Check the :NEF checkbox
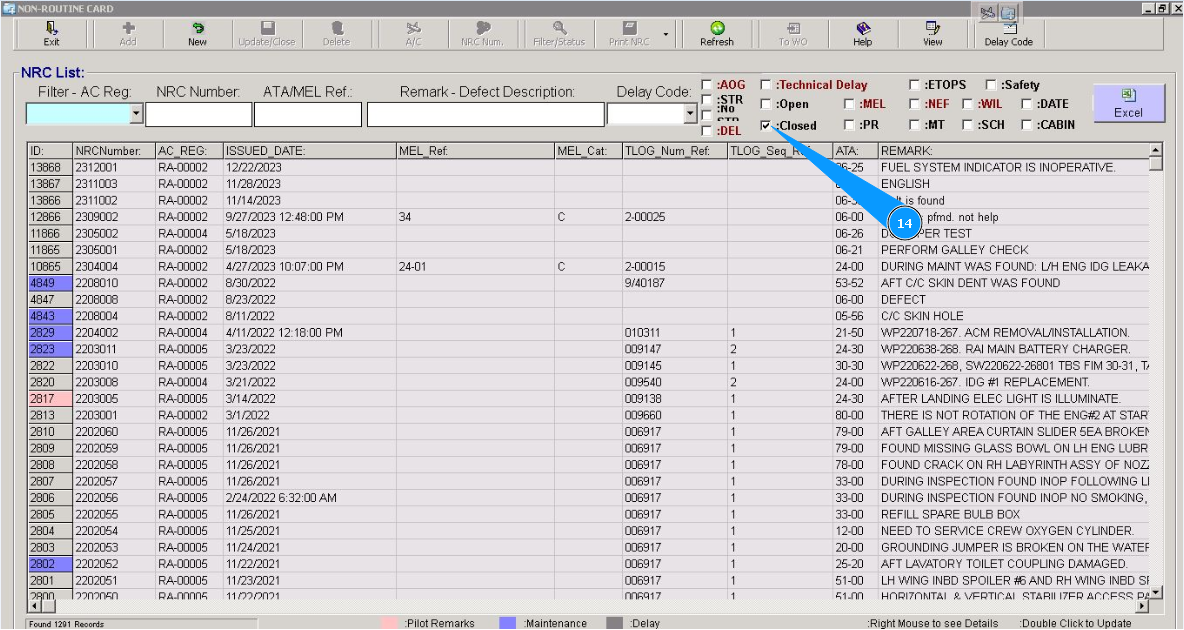 pyautogui.click(x=914, y=104)
